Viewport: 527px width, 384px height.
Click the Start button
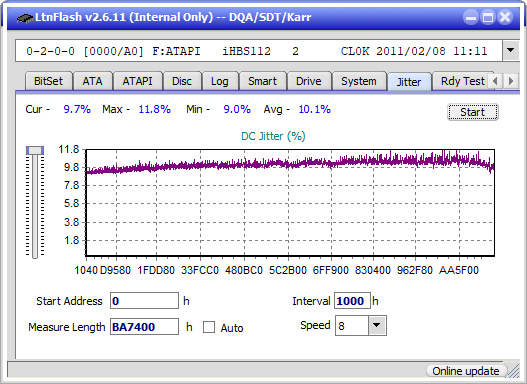[473, 112]
